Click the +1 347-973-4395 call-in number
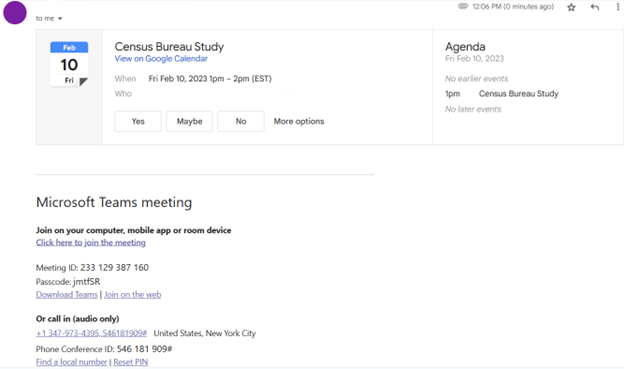Screen dimensions: 624x369 pyautogui.click(x=92, y=333)
